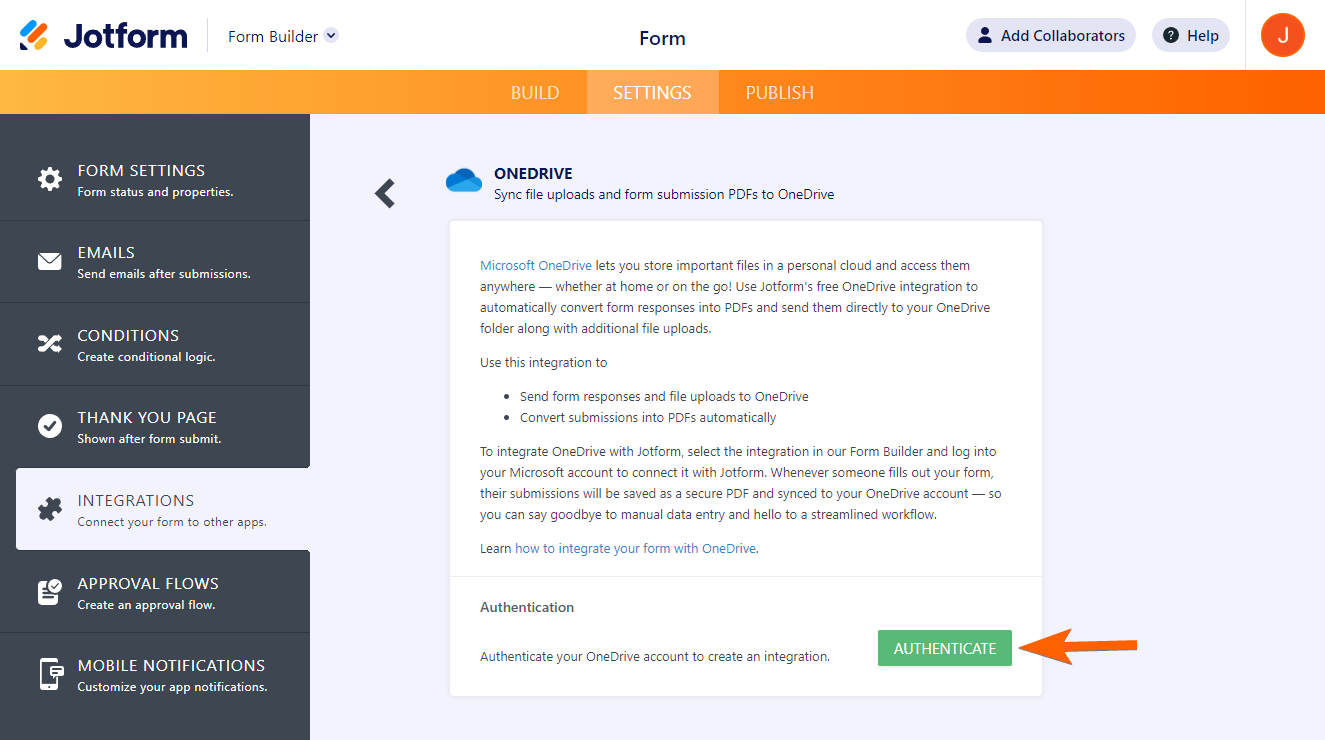Click the Mobile Notifications phone icon

point(50,674)
